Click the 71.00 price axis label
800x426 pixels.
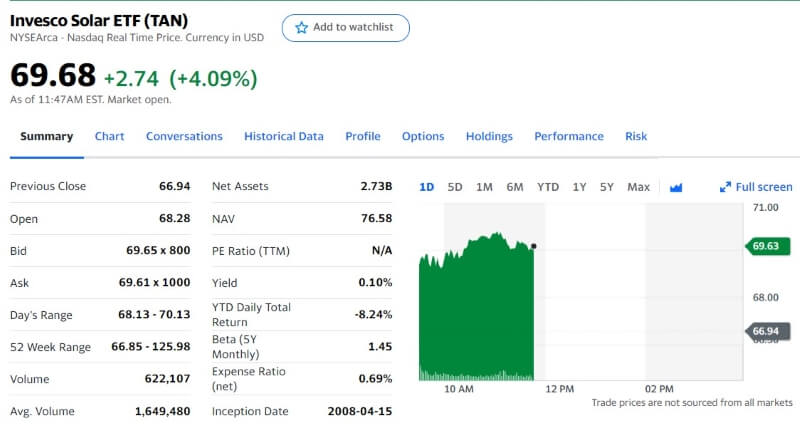pyautogui.click(x=766, y=208)
